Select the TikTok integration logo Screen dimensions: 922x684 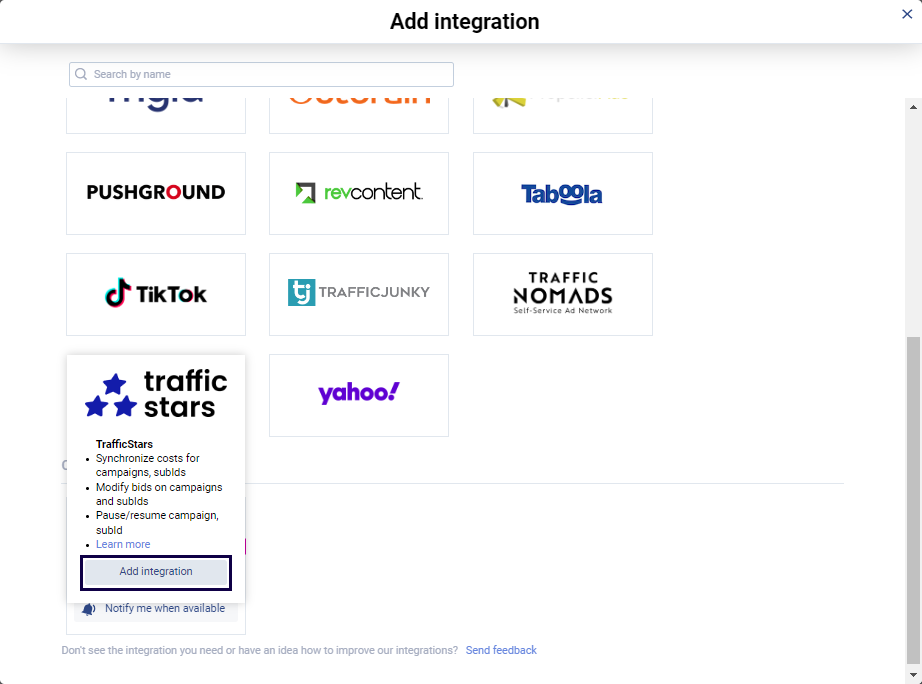click(156, 294)
